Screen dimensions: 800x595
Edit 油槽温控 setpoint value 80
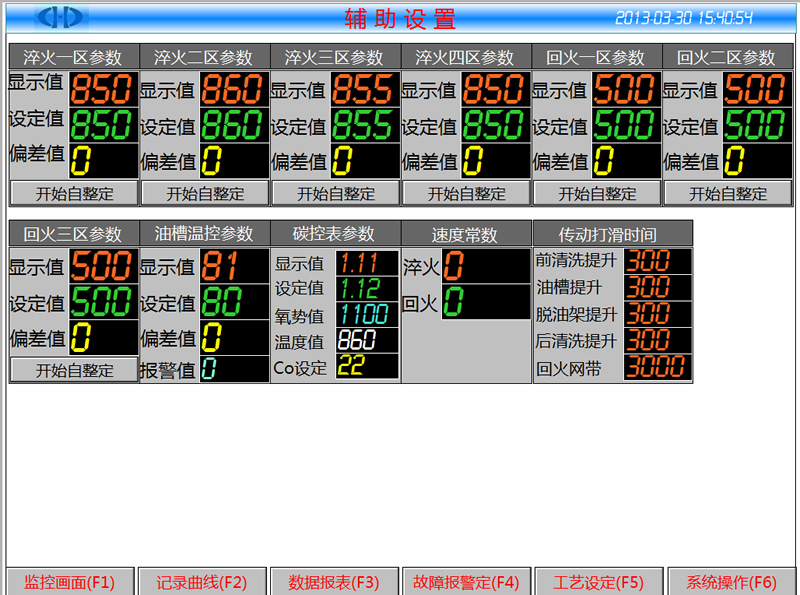tap(234, 302)
